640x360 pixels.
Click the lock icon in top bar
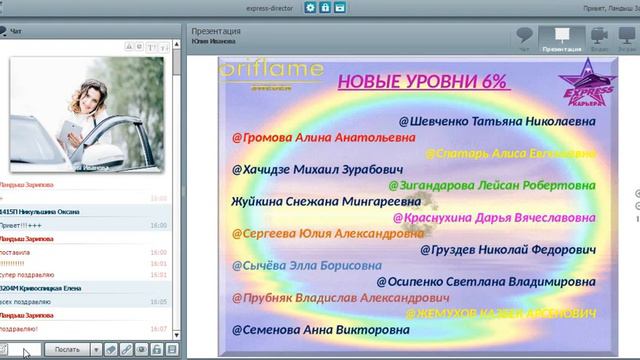click(325, 7)
